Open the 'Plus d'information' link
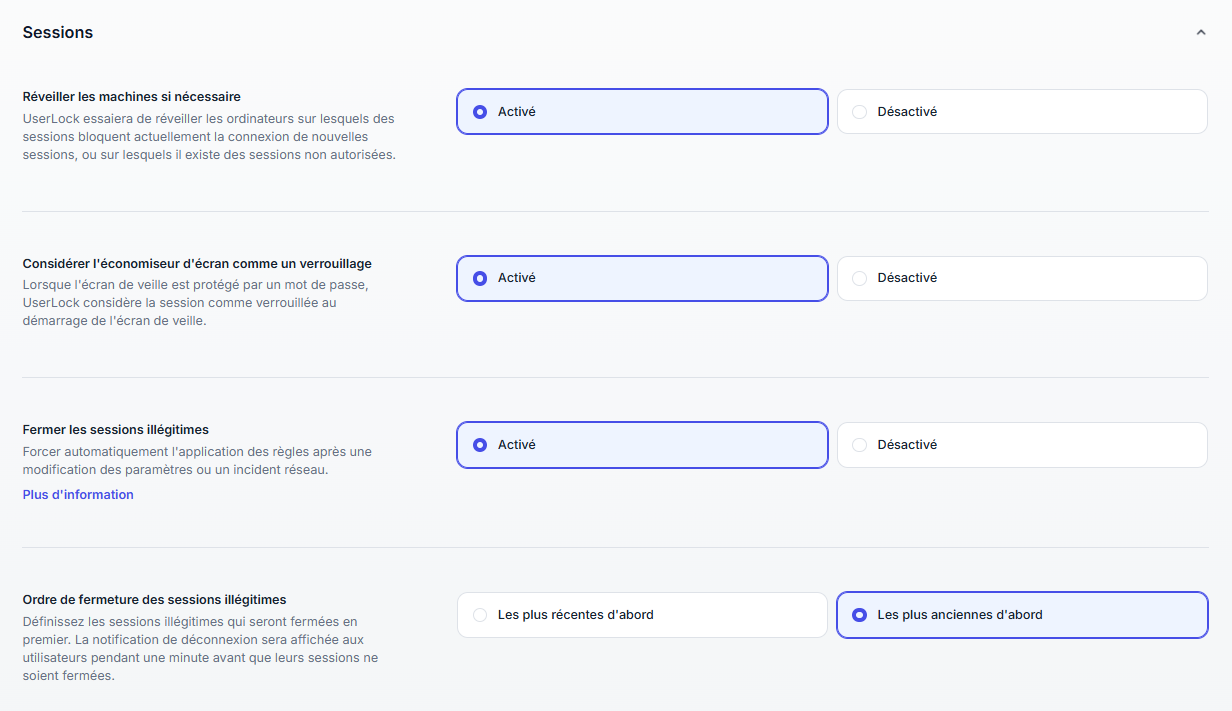Viewport: 1232px width, 711px height. 78,495
